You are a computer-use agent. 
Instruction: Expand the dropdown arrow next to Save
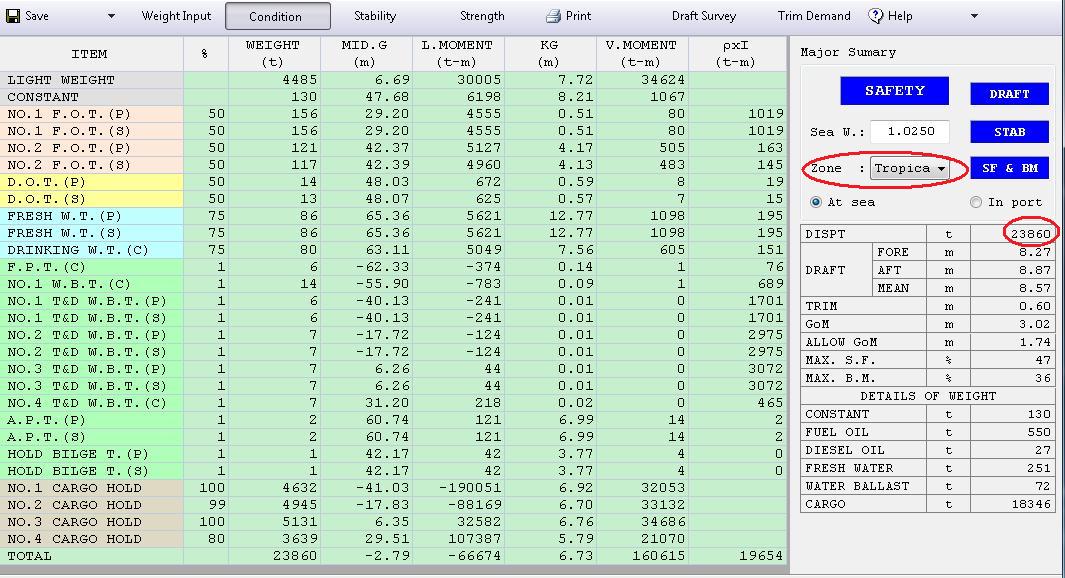point(111,16)
